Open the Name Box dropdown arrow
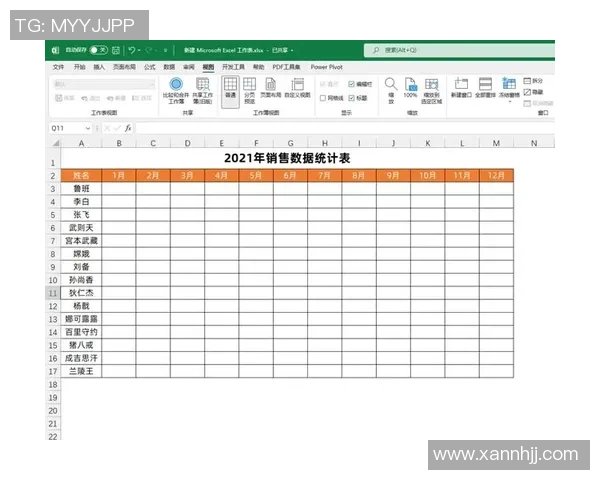Image resolution: width=600 pixels, height=480 pixels. coord(88,128)
